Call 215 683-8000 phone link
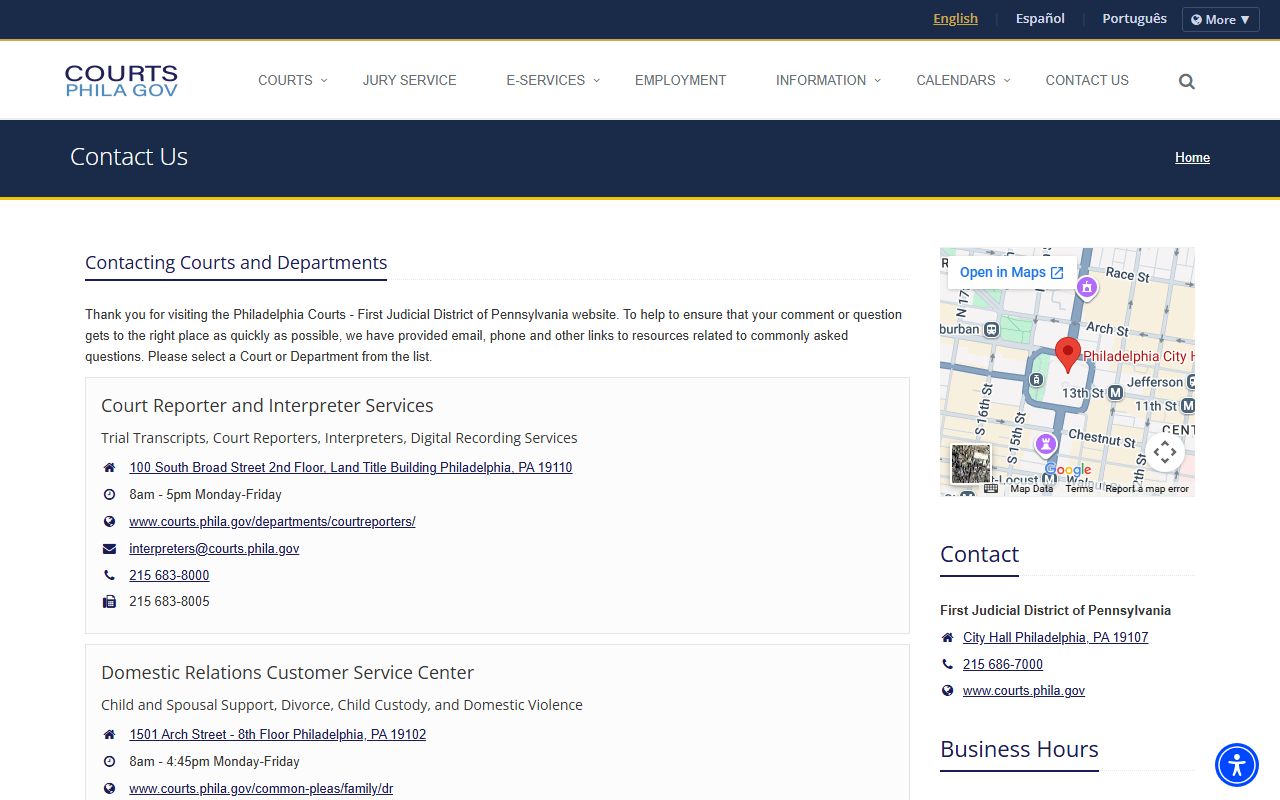This screenshot has width=1280, height=800. tap(169, 576)
